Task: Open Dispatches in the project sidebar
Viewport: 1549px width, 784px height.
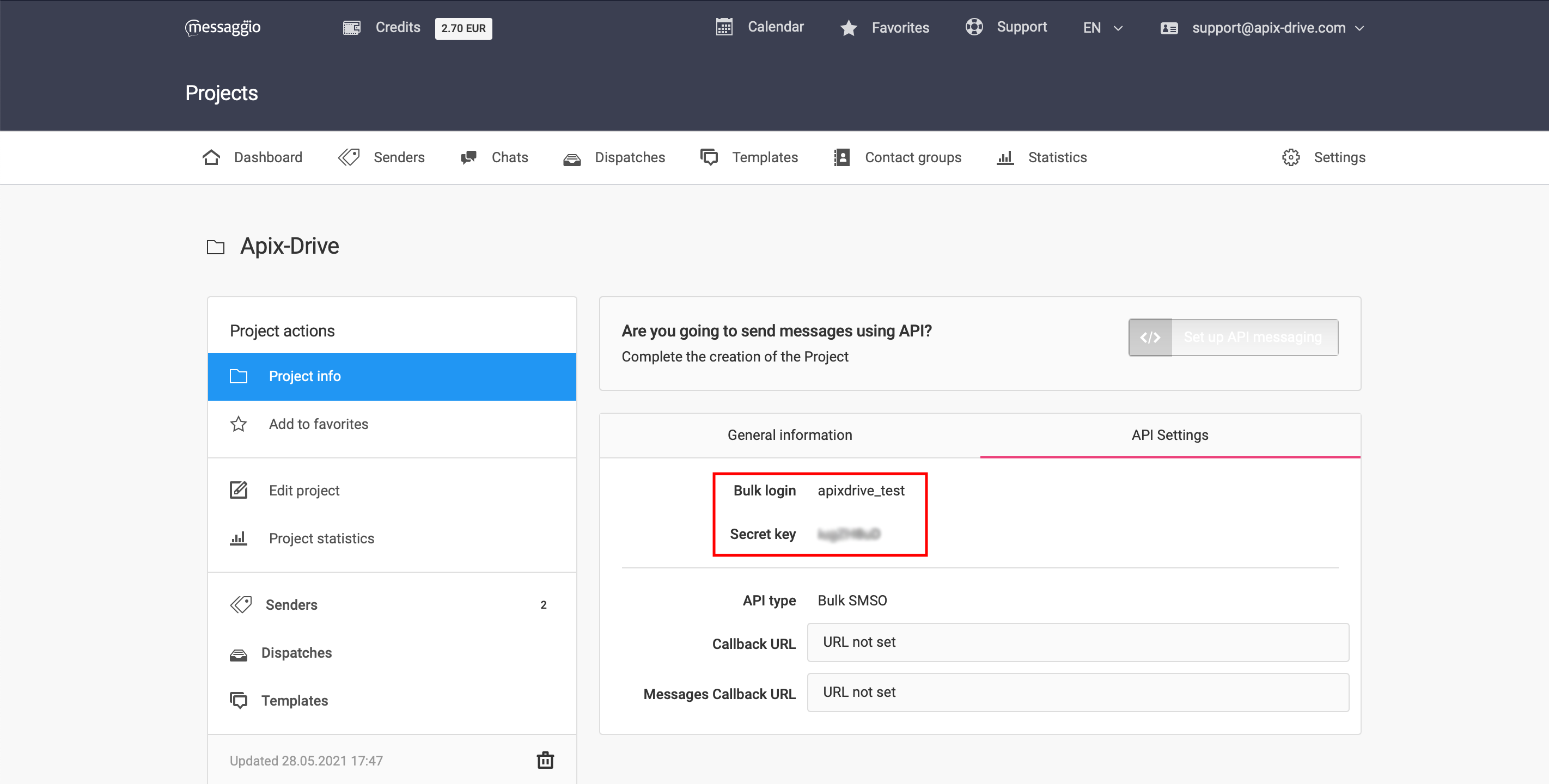Action: pyautogui.click(x=296, y=653)
